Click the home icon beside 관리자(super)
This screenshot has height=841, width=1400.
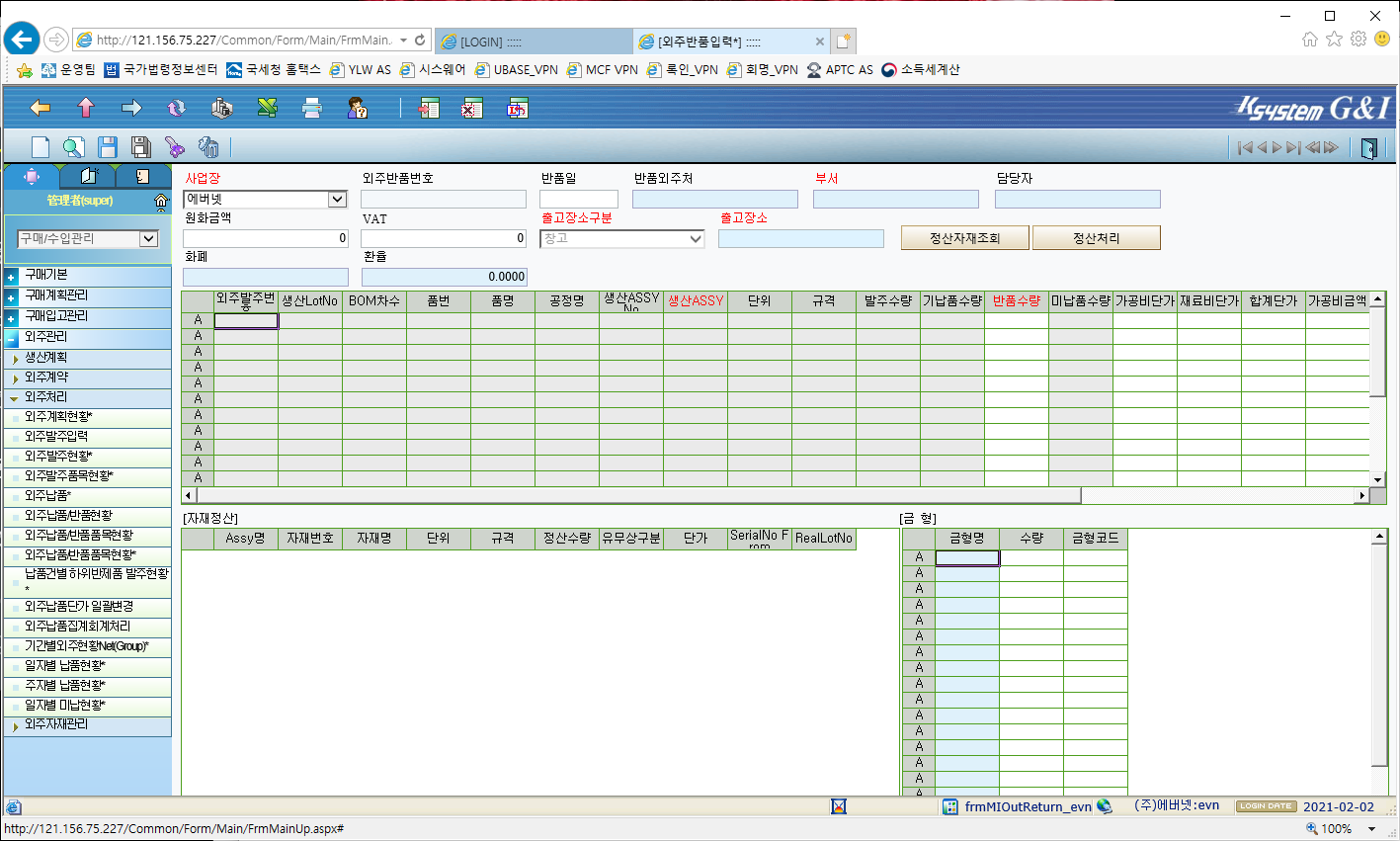(x=161, y=201)
